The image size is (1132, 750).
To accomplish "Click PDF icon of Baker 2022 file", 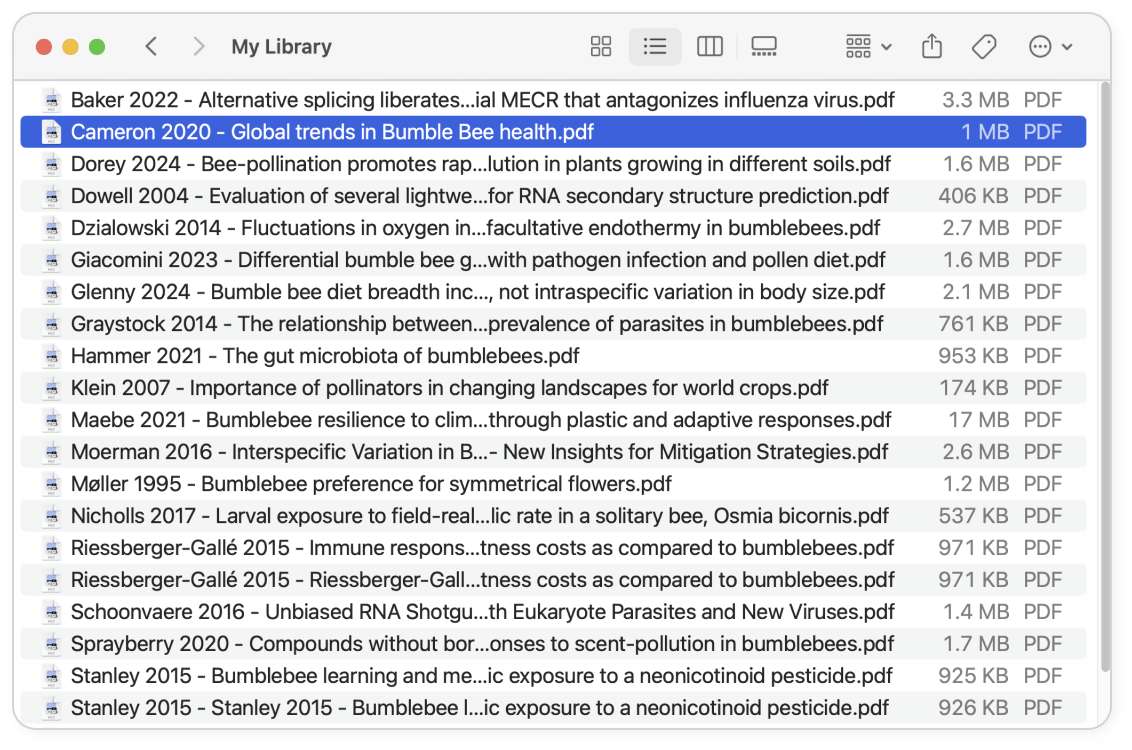I will pyautogui.click(x=51, y=100).
